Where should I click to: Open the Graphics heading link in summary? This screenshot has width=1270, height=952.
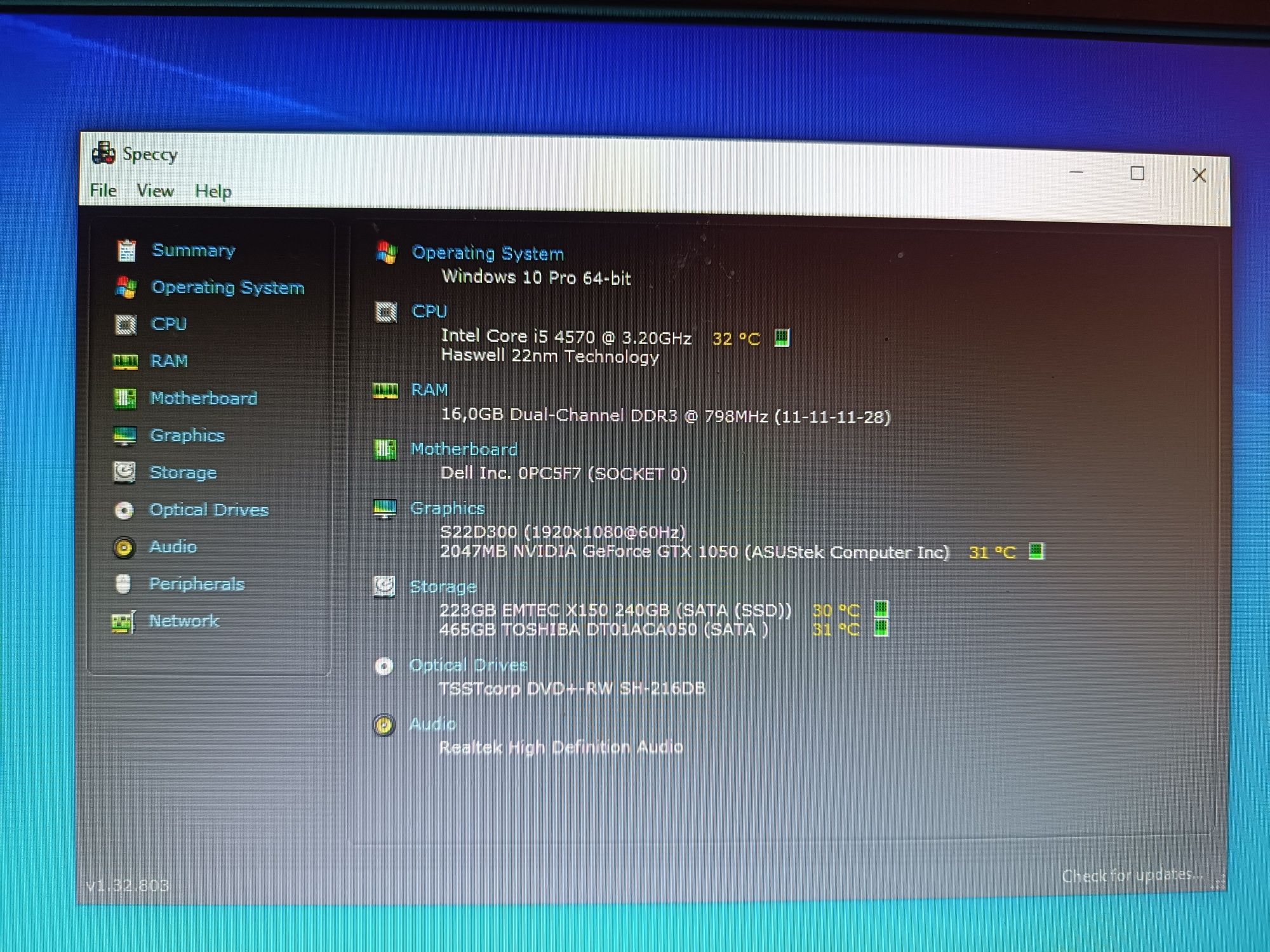(x=447, y=508)
